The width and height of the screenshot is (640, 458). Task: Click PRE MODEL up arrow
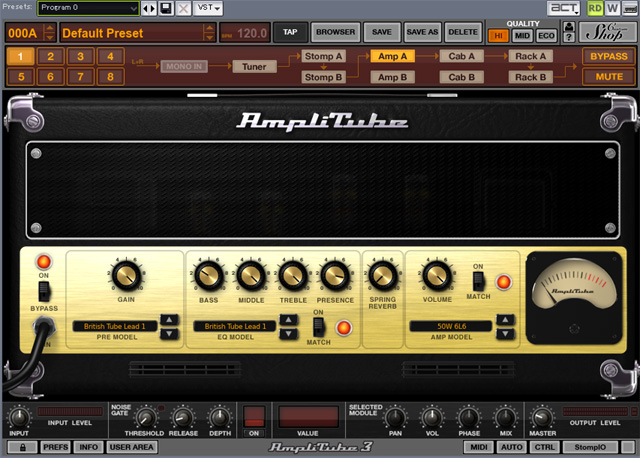point(169,320)
